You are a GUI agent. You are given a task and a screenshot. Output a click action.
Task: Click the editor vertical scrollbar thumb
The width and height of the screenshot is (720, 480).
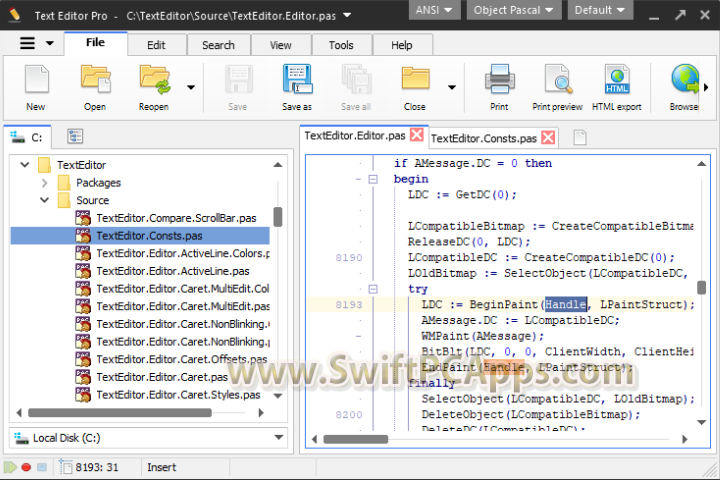tap(701, 288)
